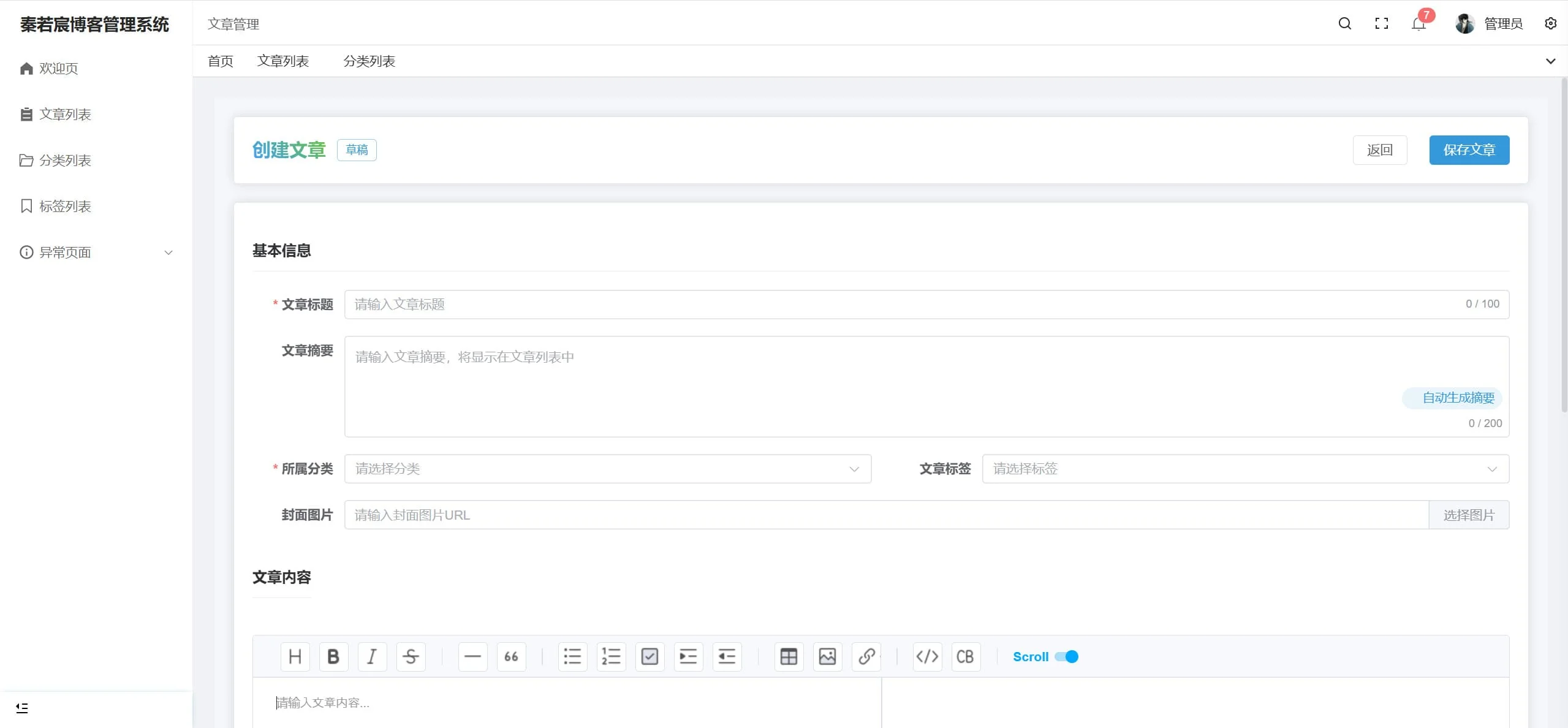1568x728 pixels.
Task: Click the Bold formatting icon
Action: pyautogui.click(x=333, y=656)
